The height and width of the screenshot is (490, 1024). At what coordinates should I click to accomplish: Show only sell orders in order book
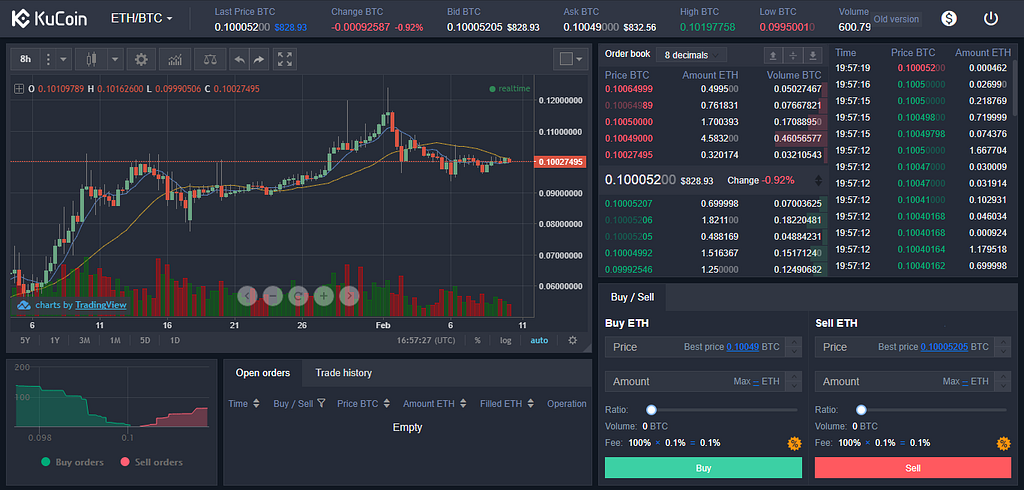pyautogui.click(x=773, y=55)
